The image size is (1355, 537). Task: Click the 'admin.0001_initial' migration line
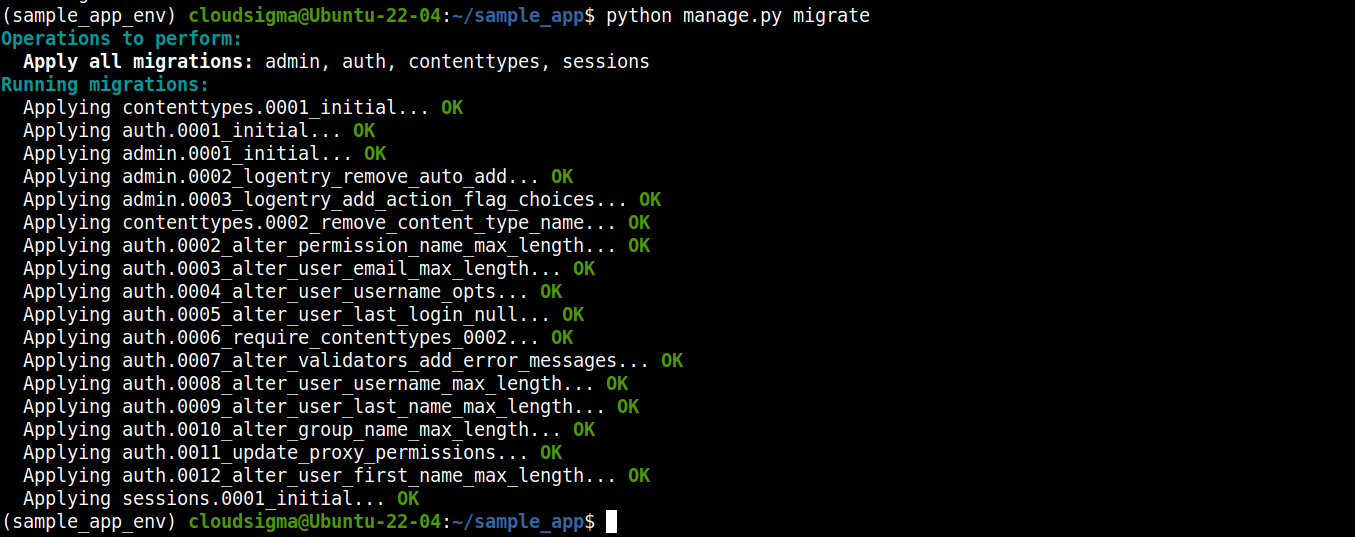(204, 154)
